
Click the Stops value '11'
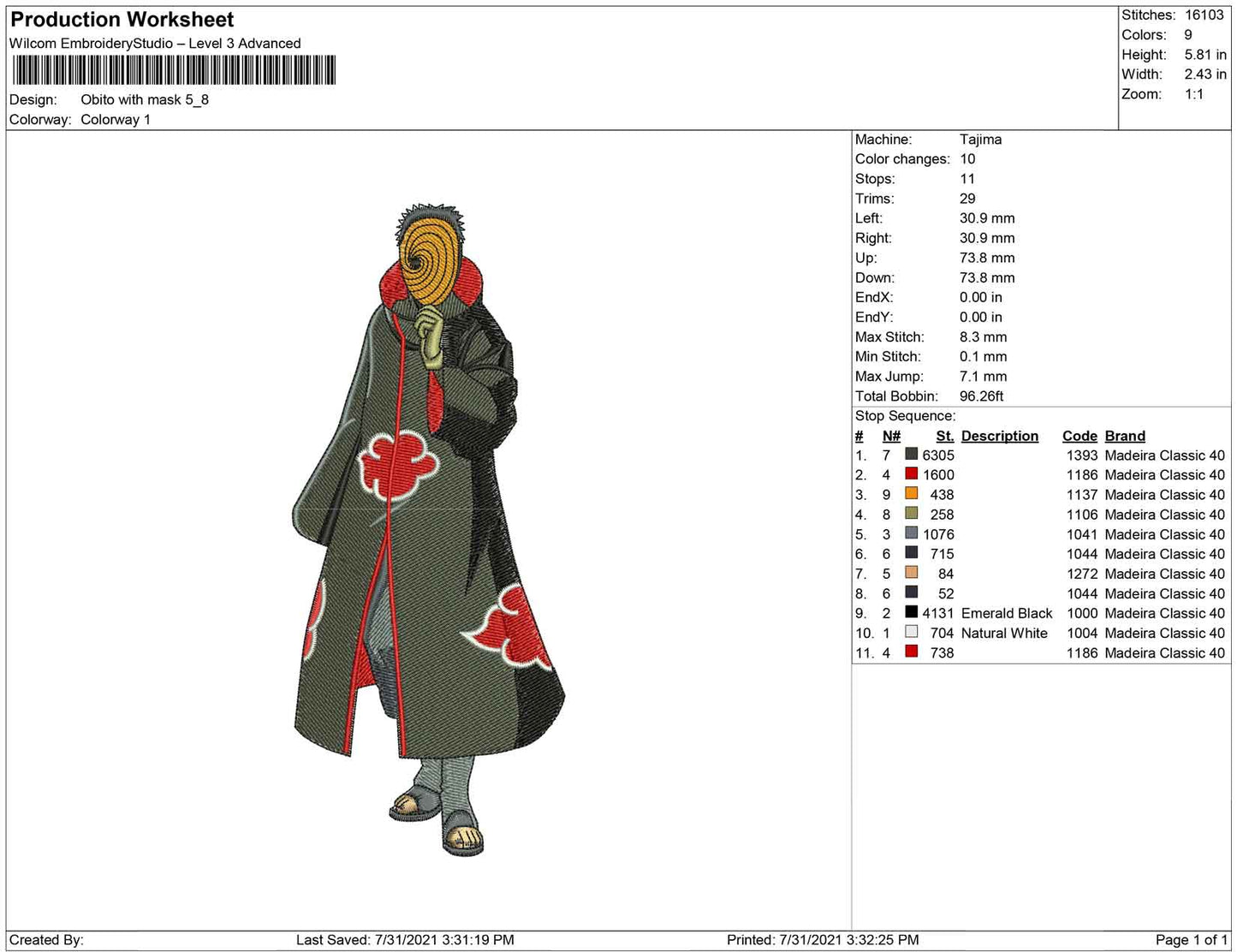point(967,179)
